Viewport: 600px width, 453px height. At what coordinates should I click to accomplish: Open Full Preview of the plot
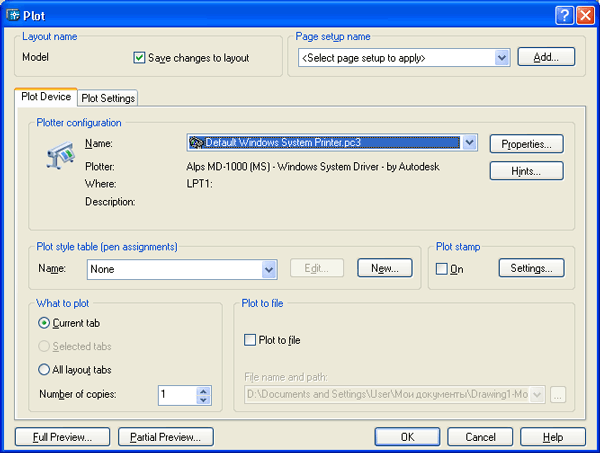click(x=61, y=436)
